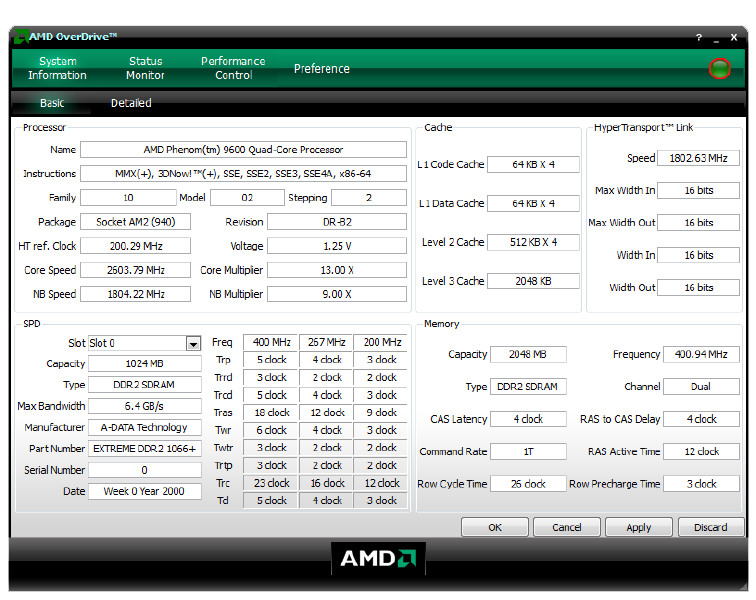Click the Instructions field

[243, 174]
